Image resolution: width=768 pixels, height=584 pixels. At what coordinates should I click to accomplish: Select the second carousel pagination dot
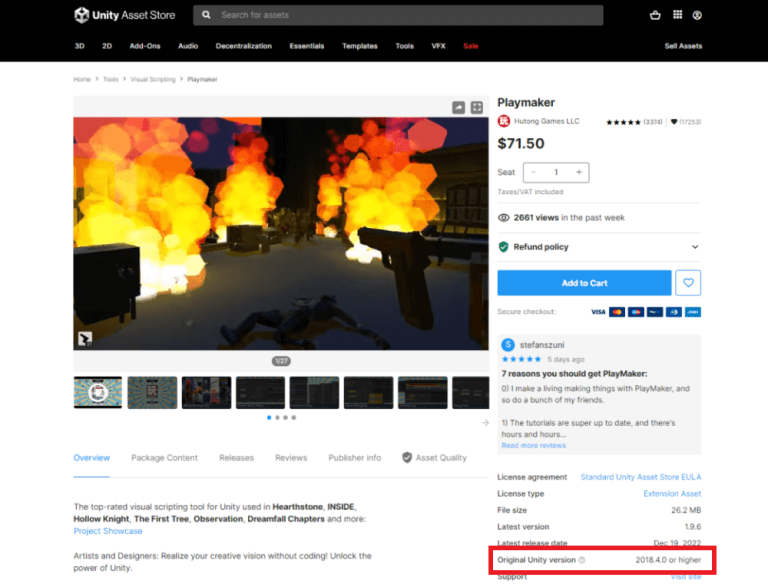tap(276, 417)
